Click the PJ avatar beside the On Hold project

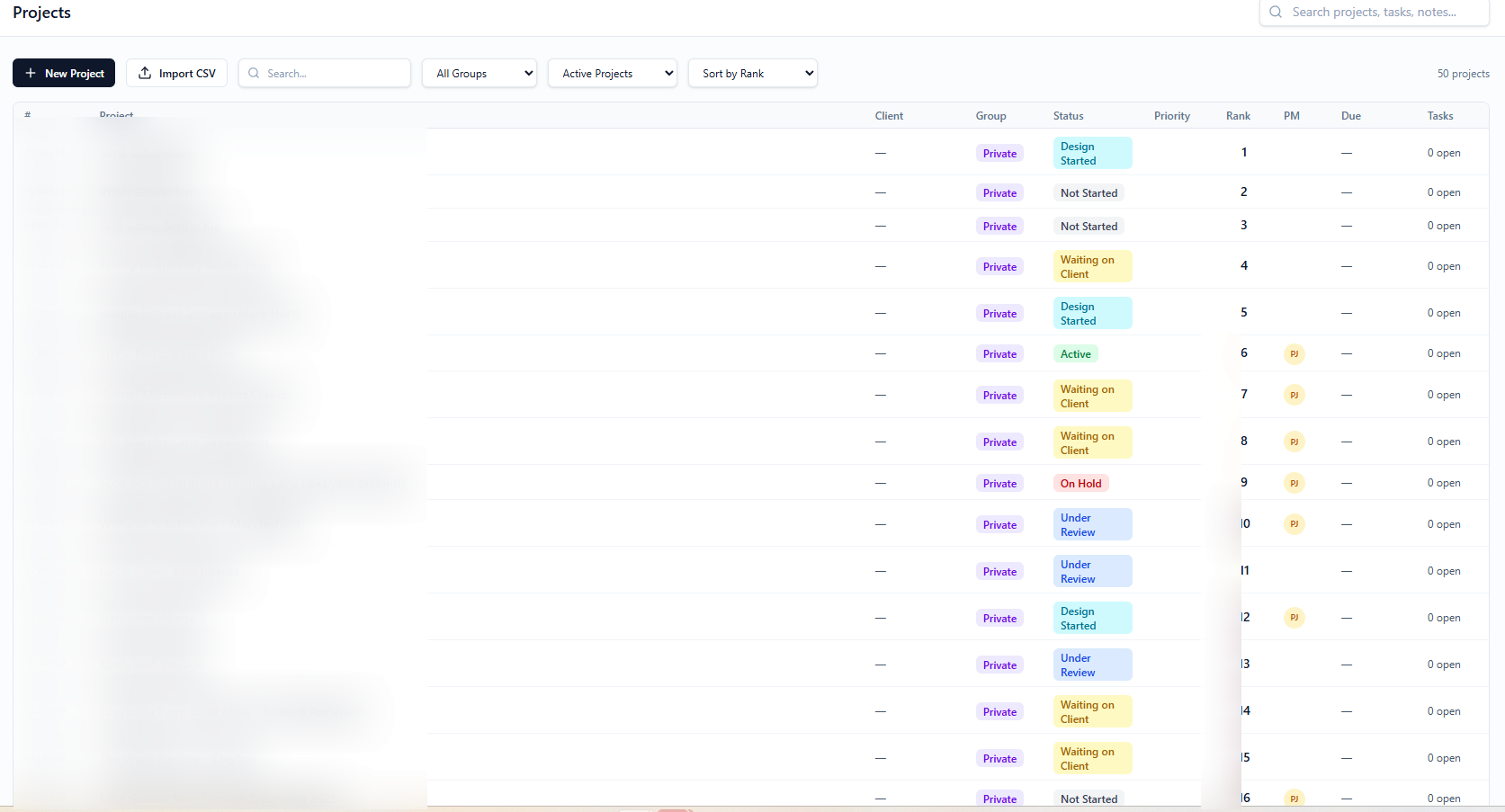coord(1294,483)
